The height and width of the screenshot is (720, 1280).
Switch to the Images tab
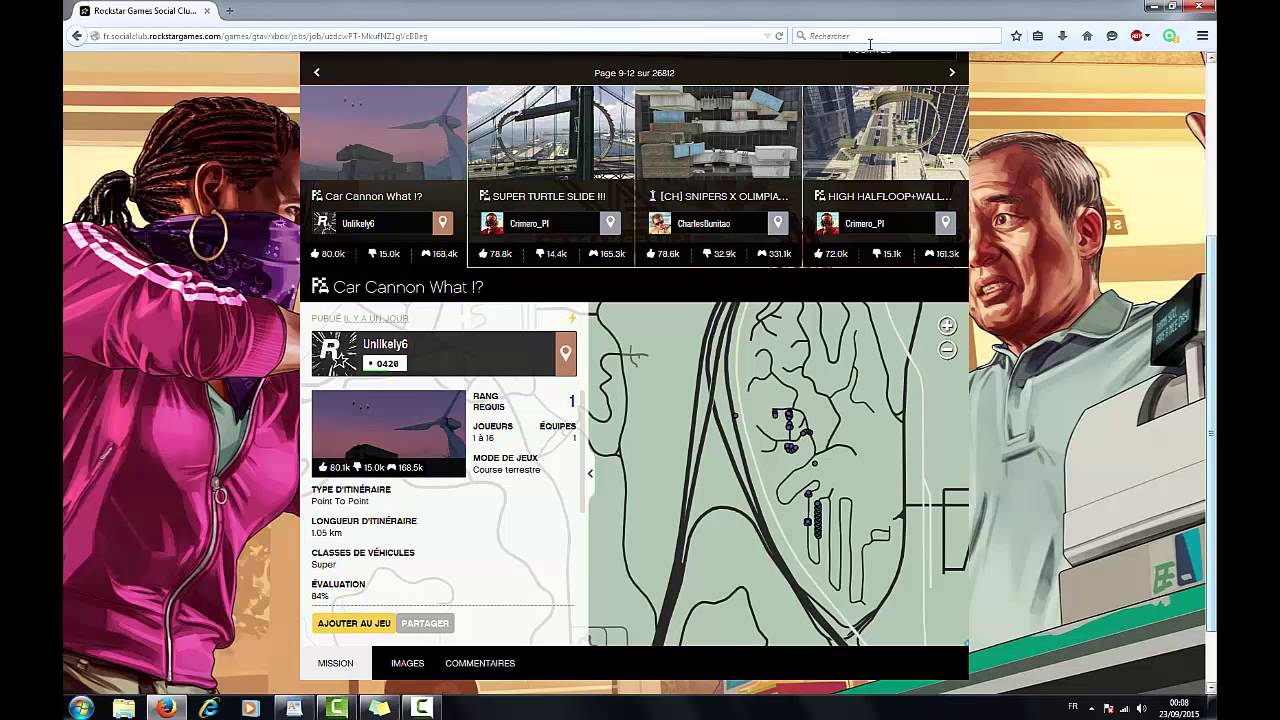pyautogui.click(x=407, y=663)
